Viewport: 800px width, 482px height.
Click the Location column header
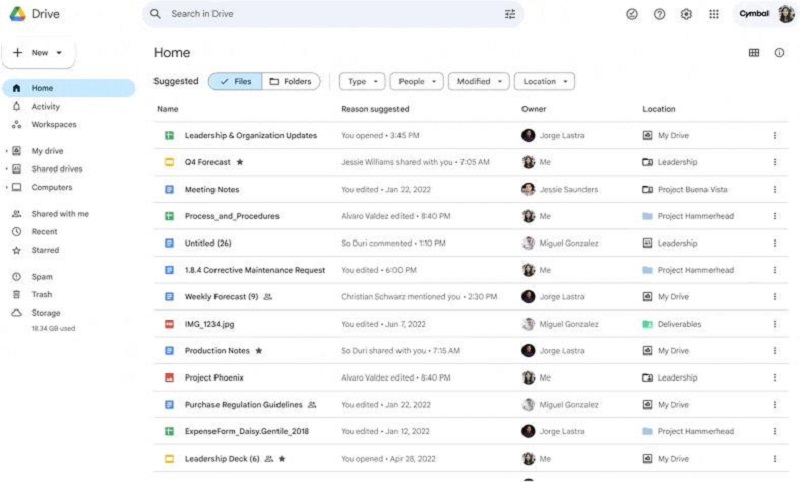click(659, 109)
